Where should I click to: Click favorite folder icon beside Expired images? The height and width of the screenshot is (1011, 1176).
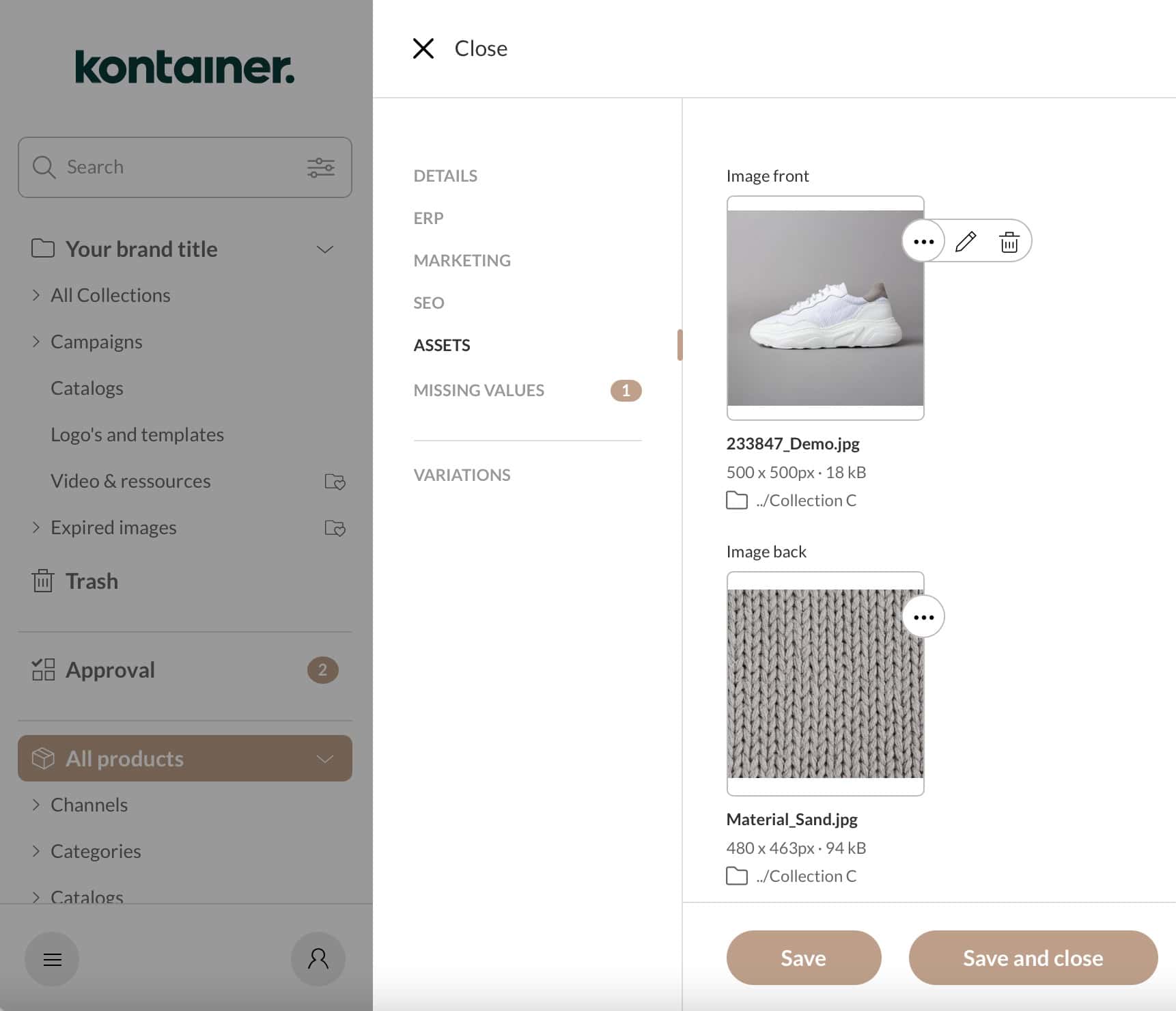coord(335,528)
